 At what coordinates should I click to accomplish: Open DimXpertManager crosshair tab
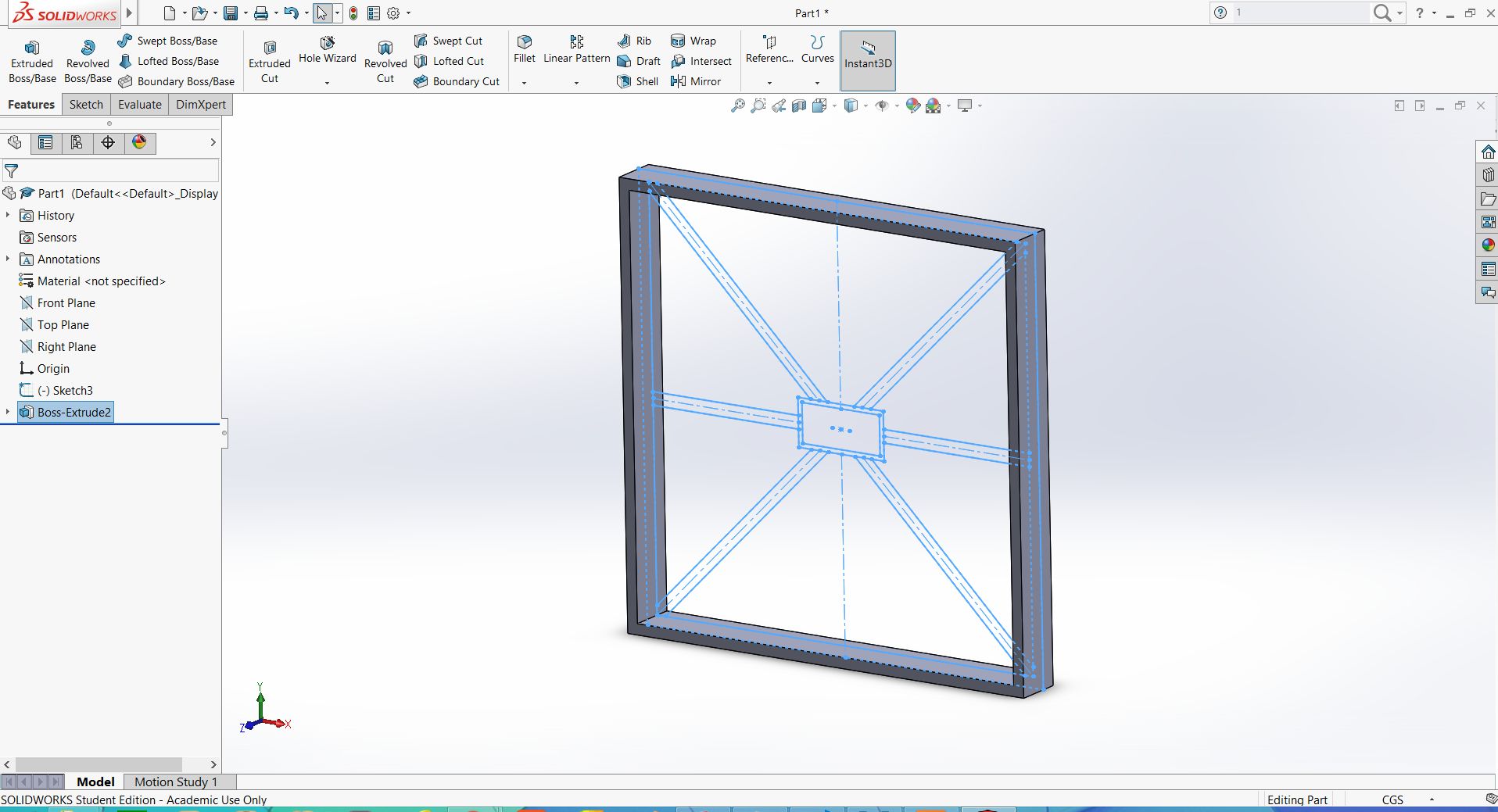tap(108, 142)
